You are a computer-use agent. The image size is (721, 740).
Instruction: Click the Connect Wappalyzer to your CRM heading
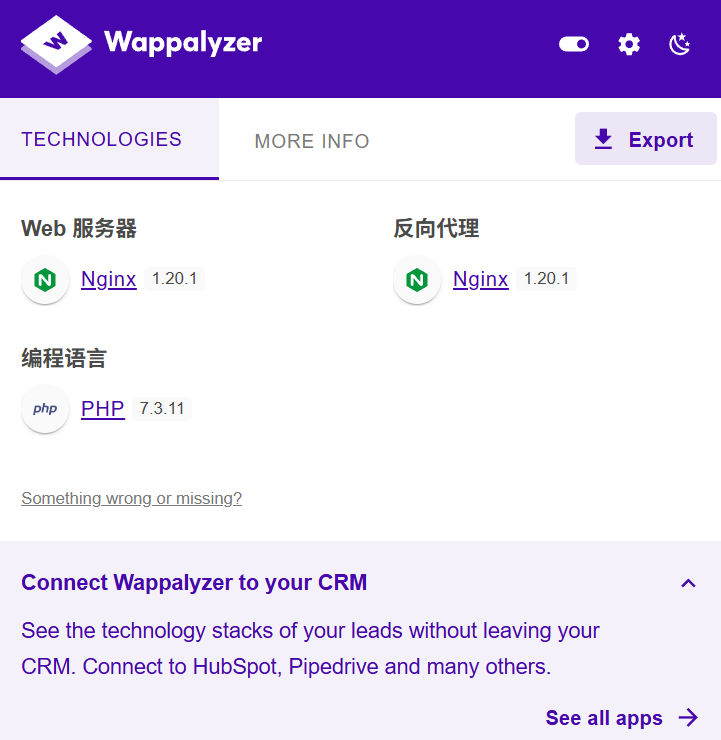point(194,582)
